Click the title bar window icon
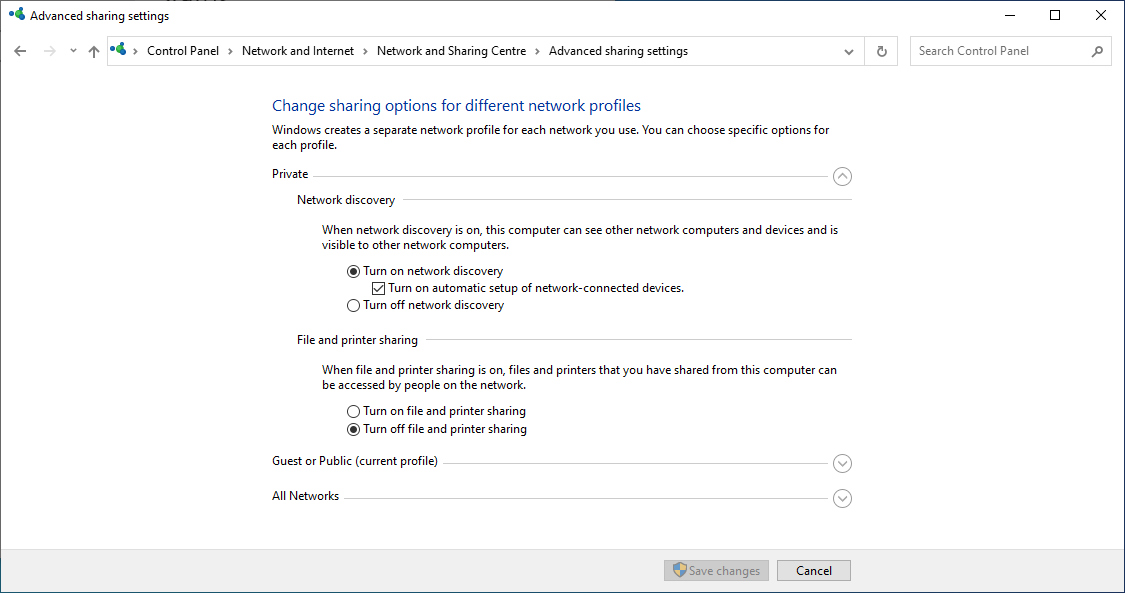This screenshot has height=593, width=1125. pos(17,14)
